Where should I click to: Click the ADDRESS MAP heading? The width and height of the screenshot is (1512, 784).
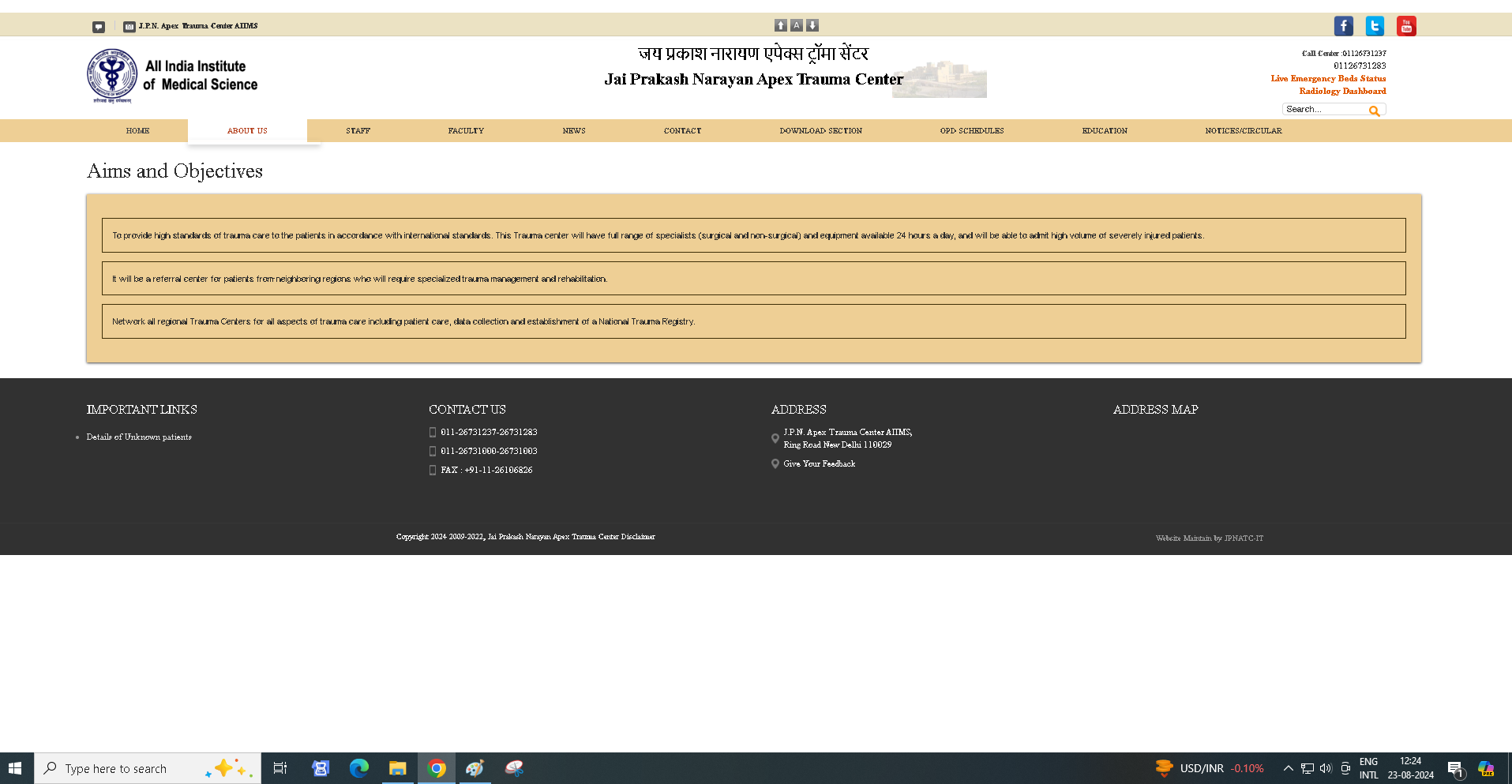(x=1156, y=410)
